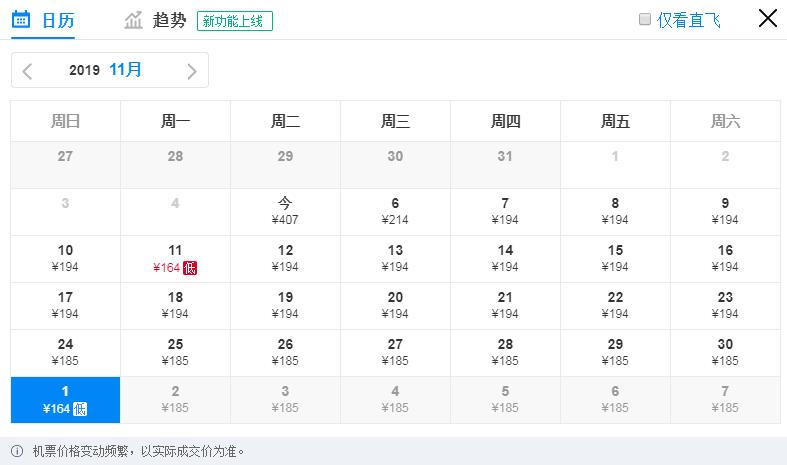Select November 15 date cell

point(615,259)
